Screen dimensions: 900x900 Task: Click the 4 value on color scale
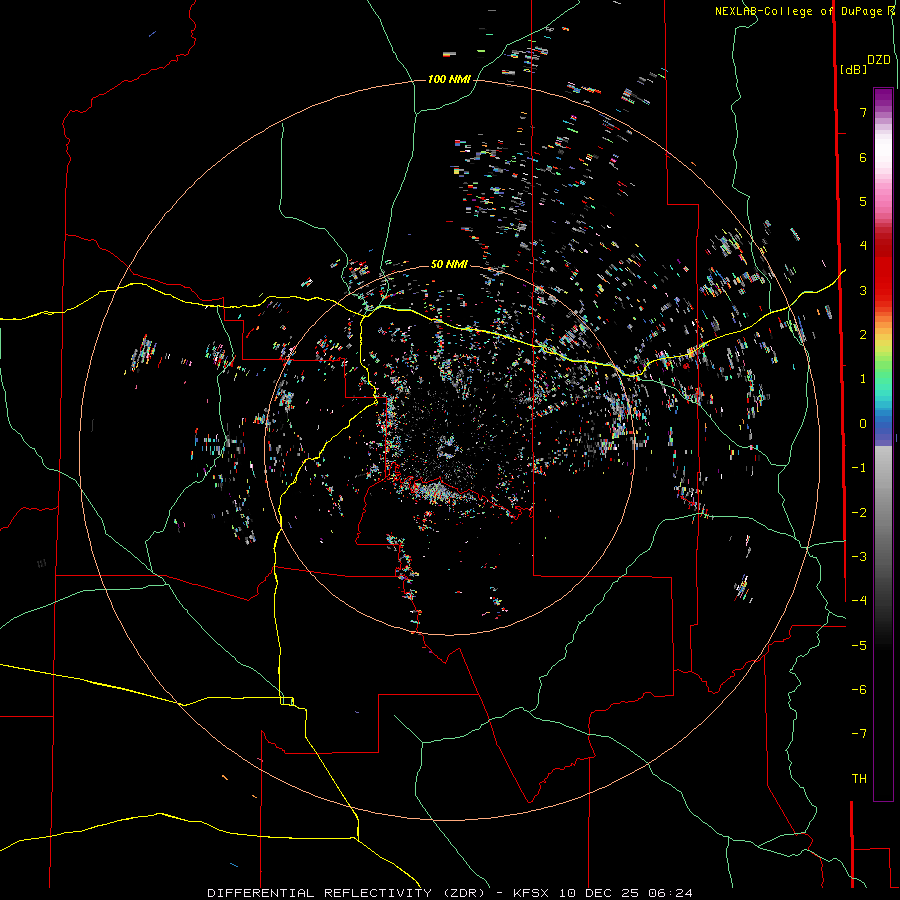click(x=863, y=246)
